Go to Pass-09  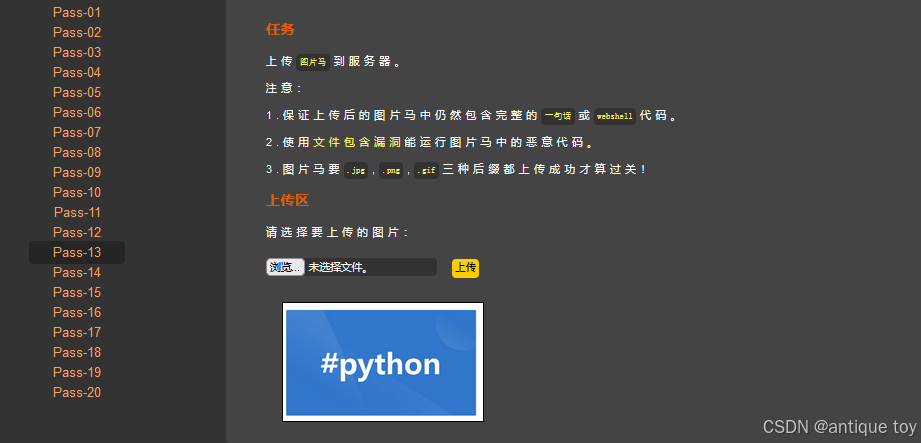coord(77,172)
